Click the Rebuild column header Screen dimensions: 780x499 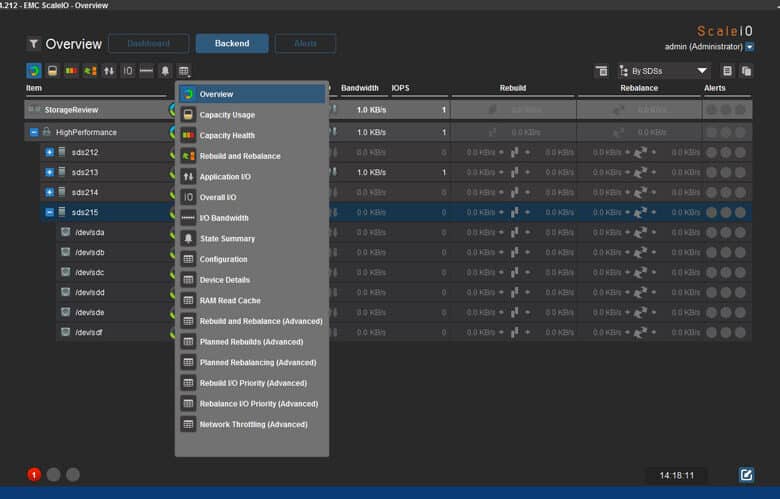(x=512, y=88)
